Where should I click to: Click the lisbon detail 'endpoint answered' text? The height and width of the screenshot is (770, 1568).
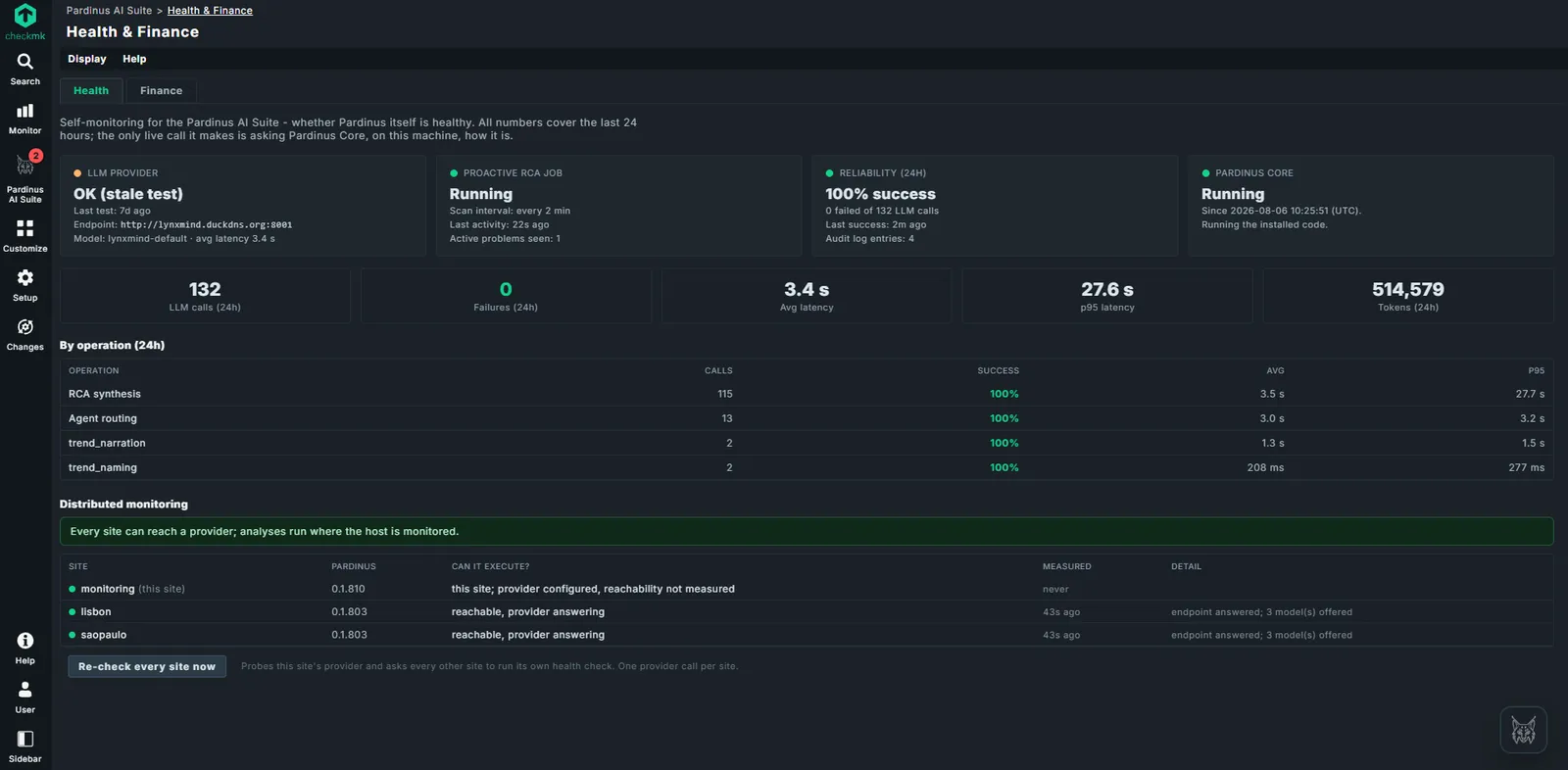(1261, 612)
